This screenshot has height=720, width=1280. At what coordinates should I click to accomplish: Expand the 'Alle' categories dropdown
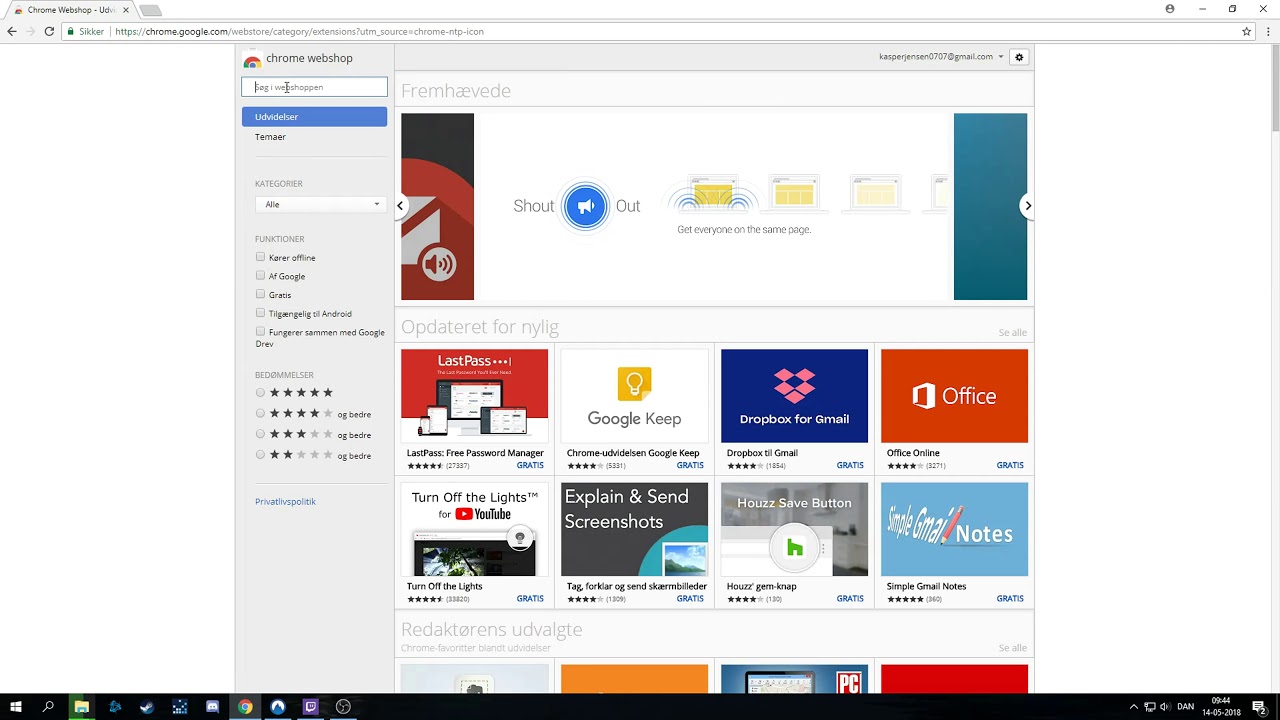pos(320,204)
